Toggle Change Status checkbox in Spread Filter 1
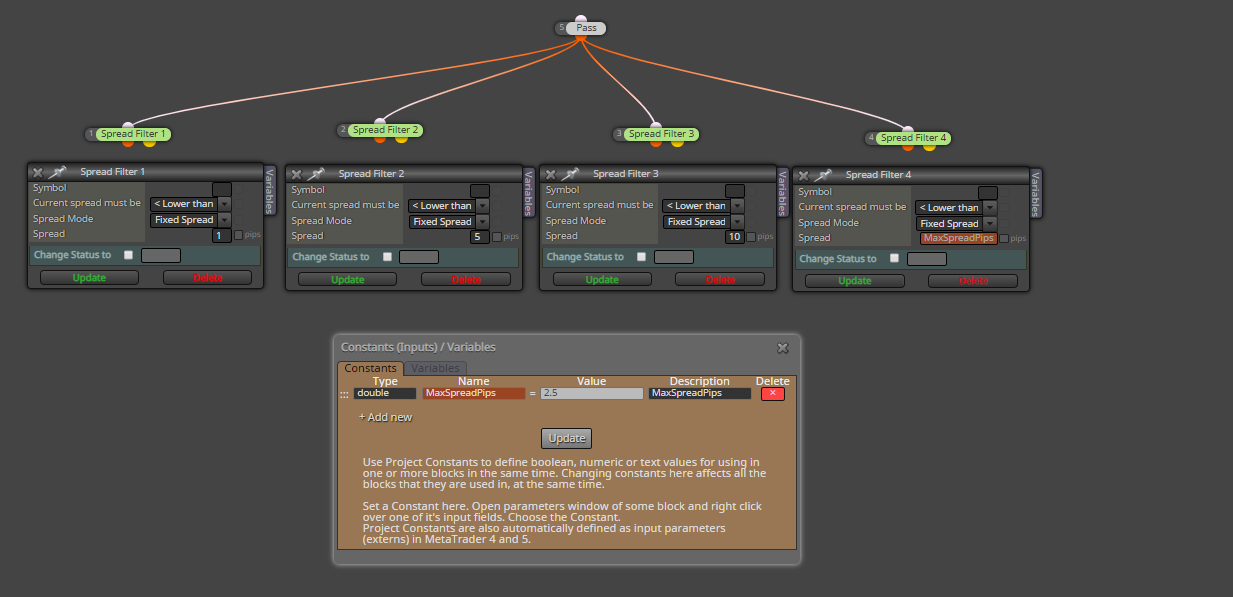The height and width of the screenshot is (597, 1233). pyautogui.click(x=128, y=255)
